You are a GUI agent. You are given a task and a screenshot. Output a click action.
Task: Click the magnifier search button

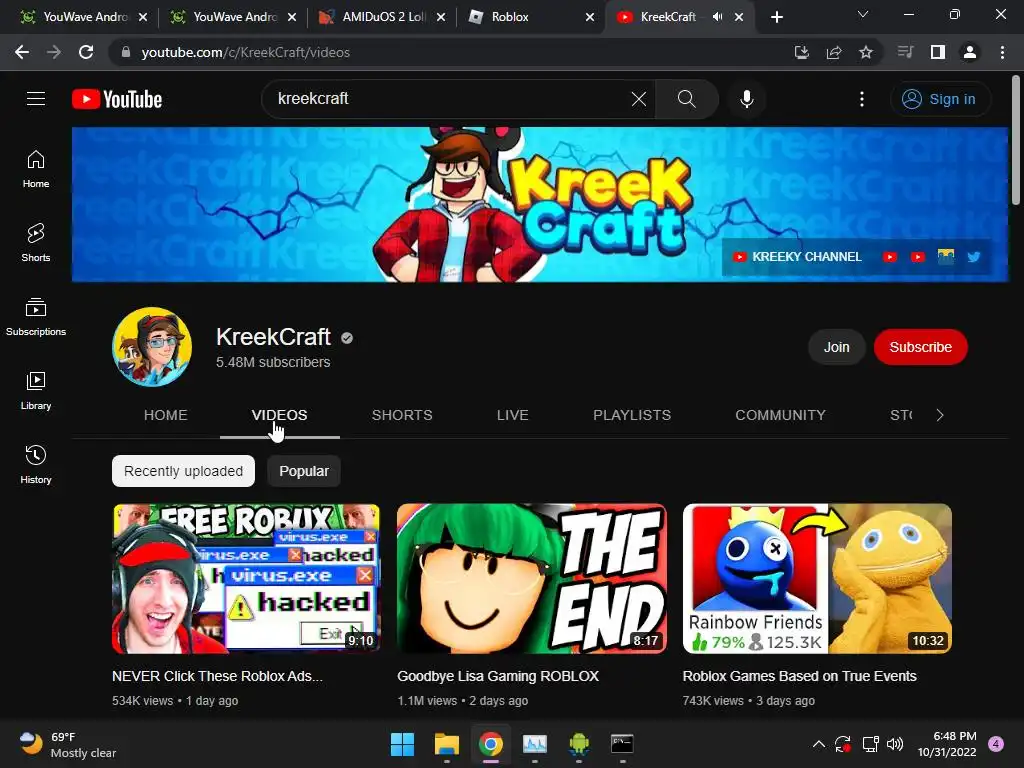tap(686, 99)
